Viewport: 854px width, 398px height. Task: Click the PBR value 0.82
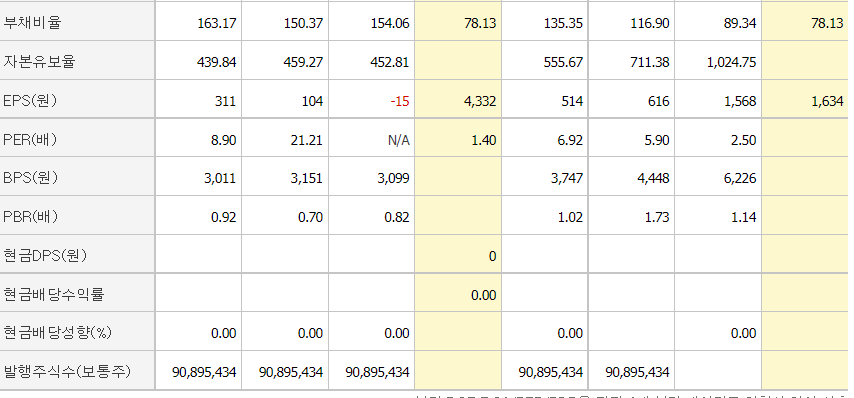coord(396,218)
